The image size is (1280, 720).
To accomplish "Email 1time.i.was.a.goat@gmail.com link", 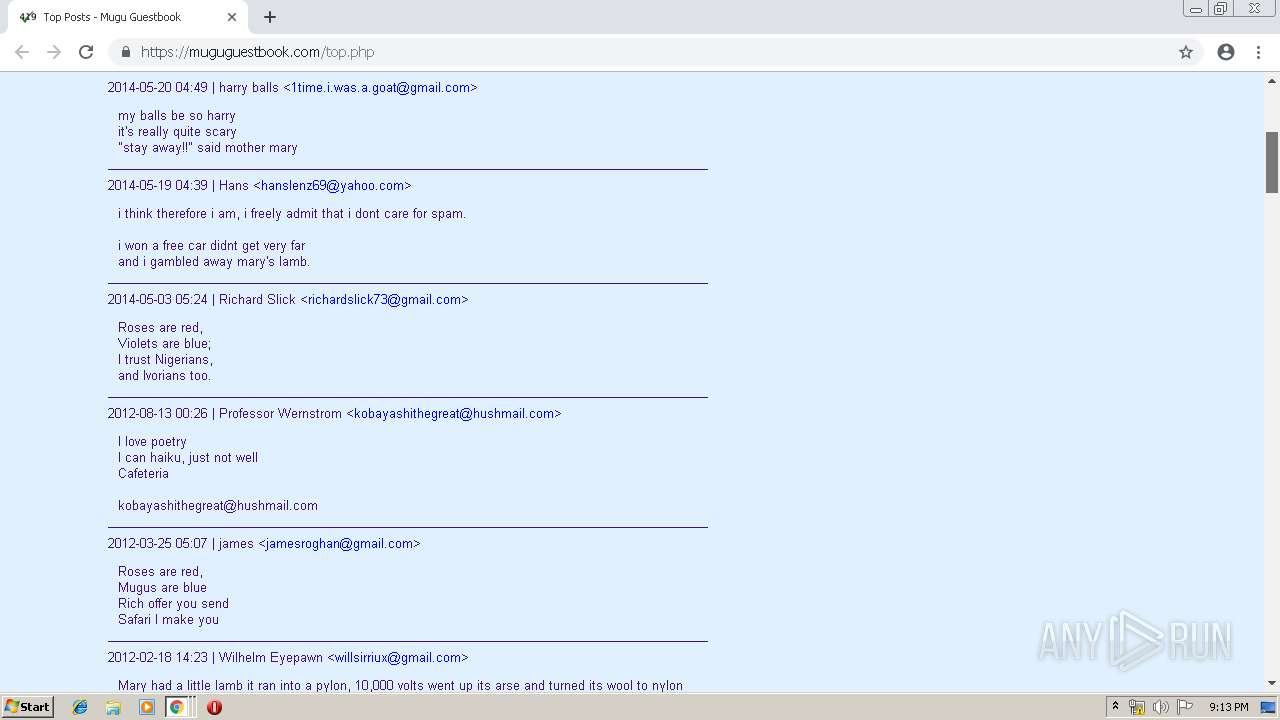I will [380, 88].
